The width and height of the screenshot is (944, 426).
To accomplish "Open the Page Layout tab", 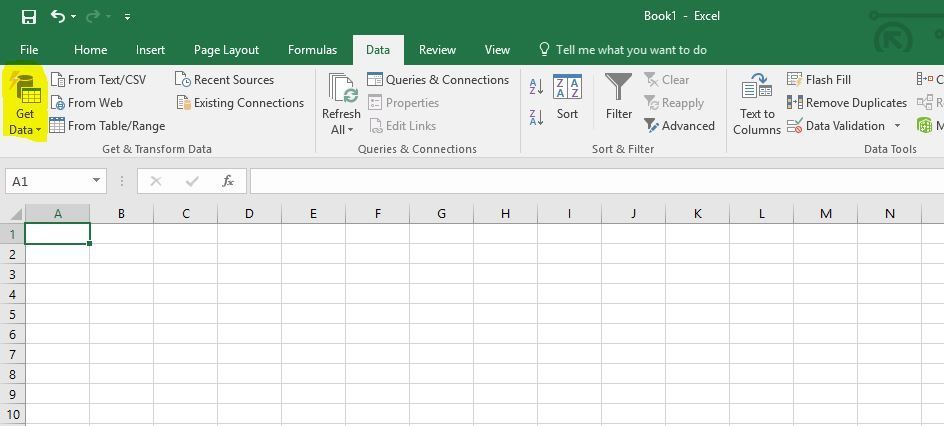I will 226,50.
